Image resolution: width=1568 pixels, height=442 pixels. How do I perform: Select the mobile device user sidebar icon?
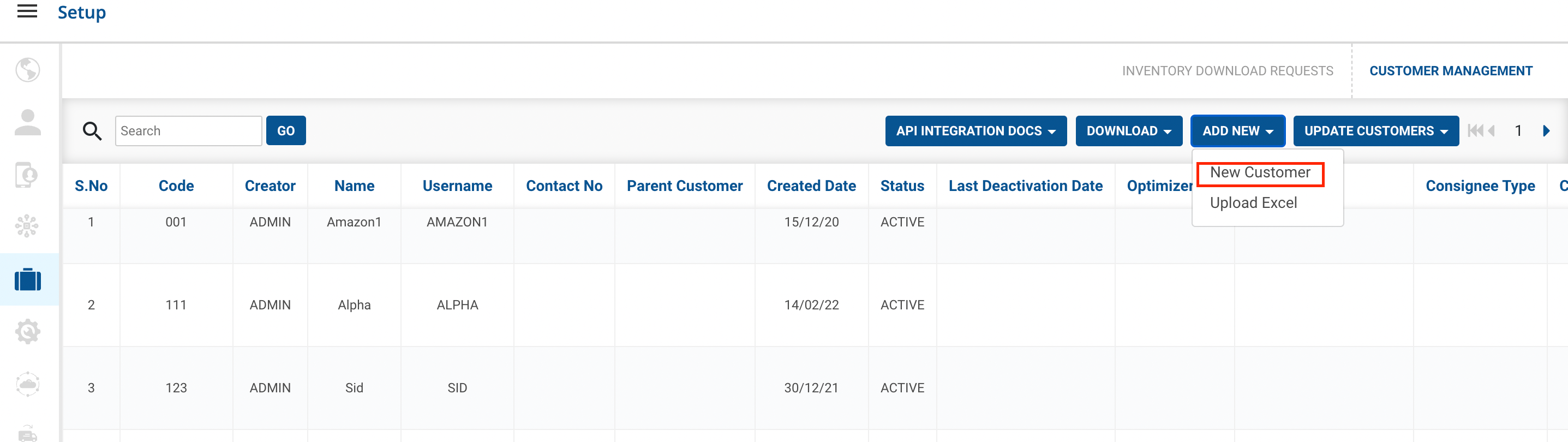tap(27, 175)
